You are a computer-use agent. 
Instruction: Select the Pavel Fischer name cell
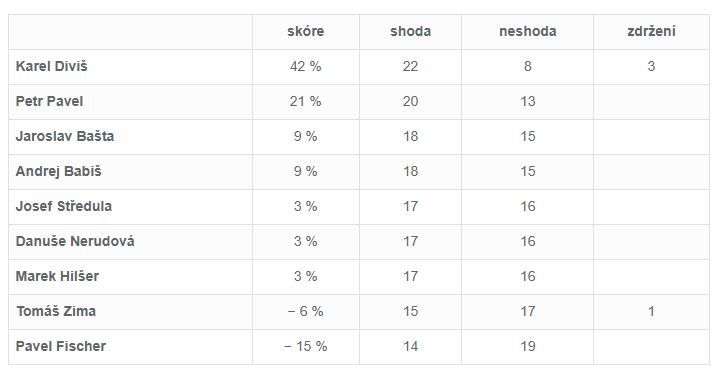click(x=131, y=346)
